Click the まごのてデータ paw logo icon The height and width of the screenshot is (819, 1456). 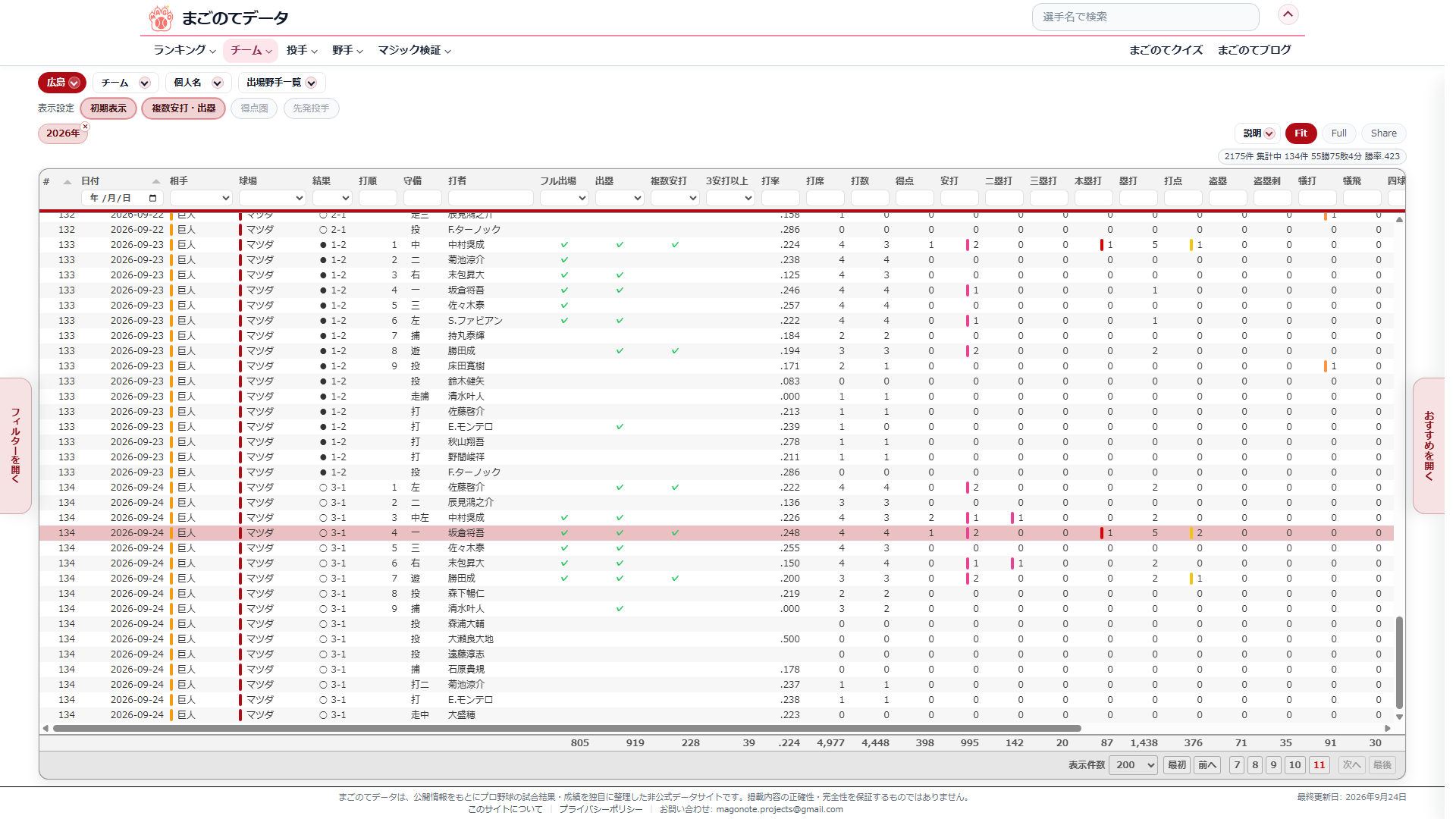(x=161, y=17)
